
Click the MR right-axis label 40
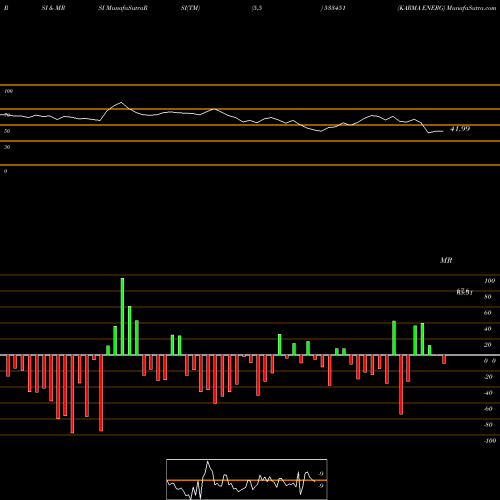pos(488,329)
